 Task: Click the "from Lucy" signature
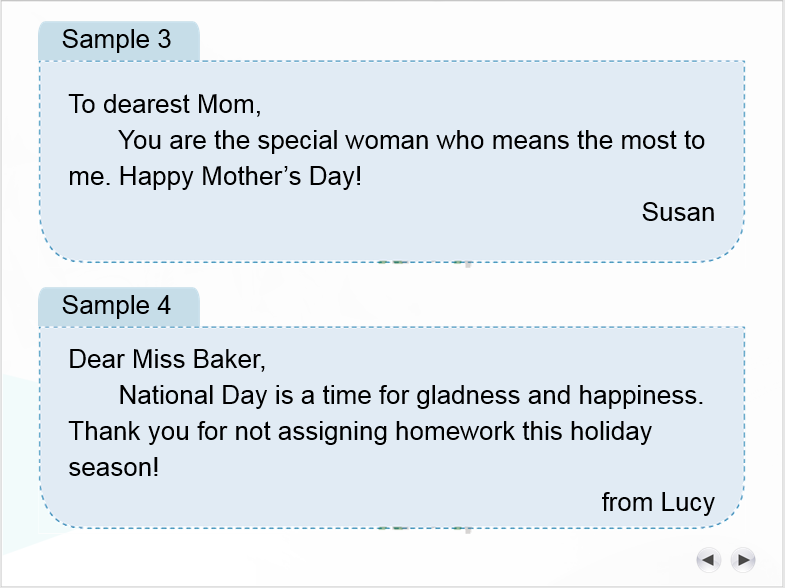tap(658, 502)
